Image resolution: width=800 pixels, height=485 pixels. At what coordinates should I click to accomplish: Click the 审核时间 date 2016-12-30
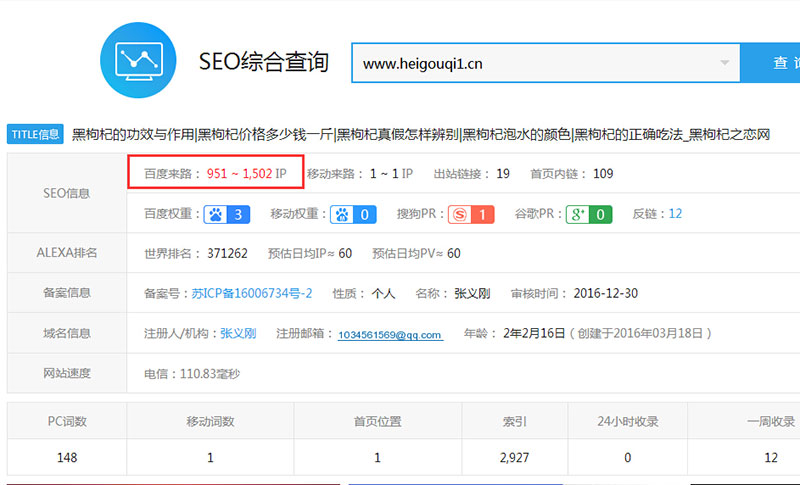tap(606, 293)
